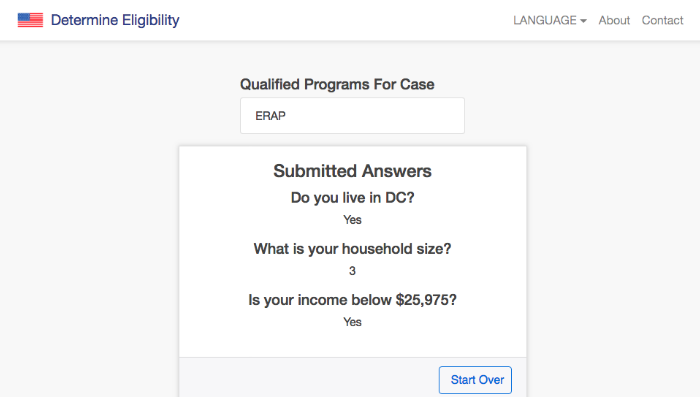The image size is (700, 397).
Task: Click the caret arrow beside LANGUAGE
Action: (x=583, y=21)
